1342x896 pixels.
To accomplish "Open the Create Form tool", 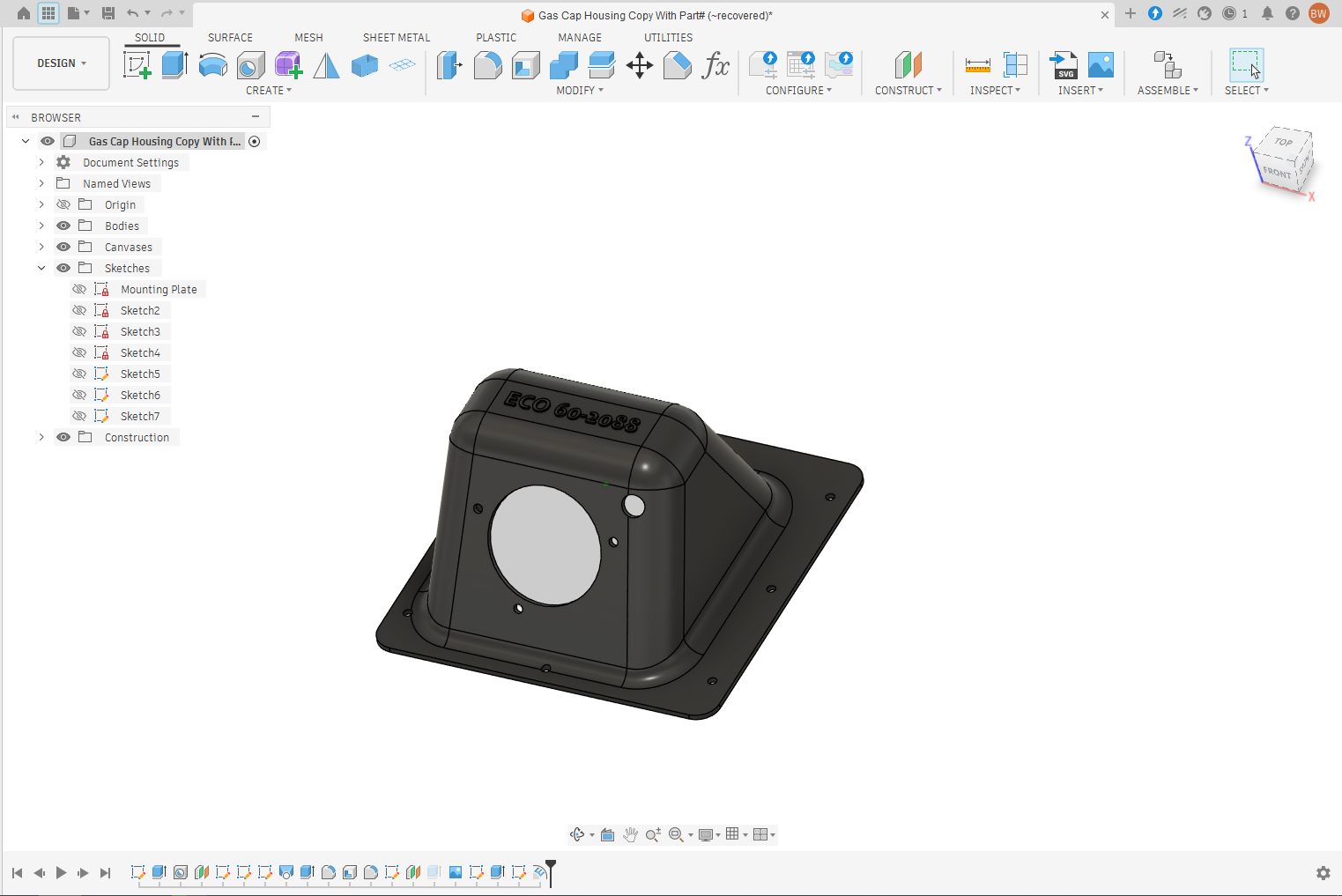I will coord(288,65).
